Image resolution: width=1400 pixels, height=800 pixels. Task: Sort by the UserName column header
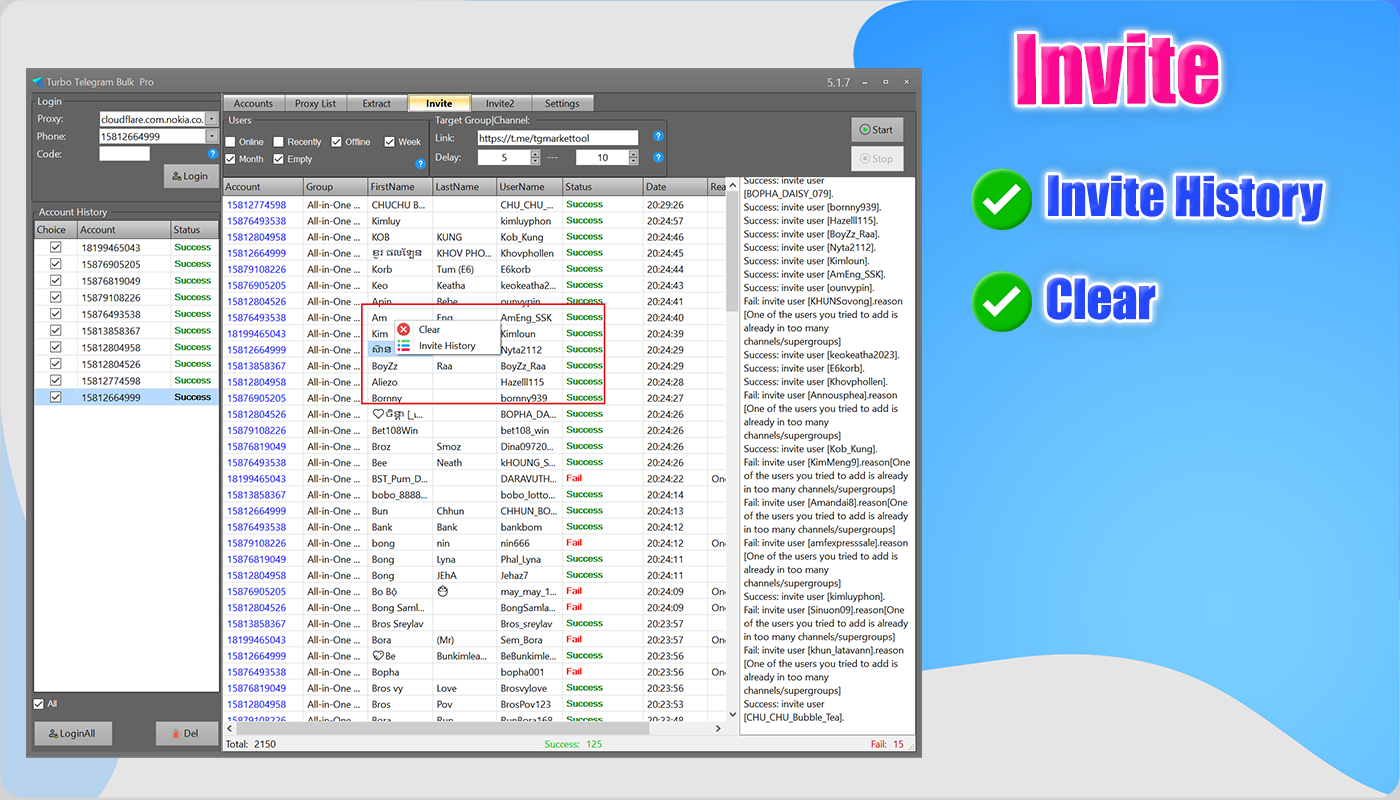click(x=529, y=187)
